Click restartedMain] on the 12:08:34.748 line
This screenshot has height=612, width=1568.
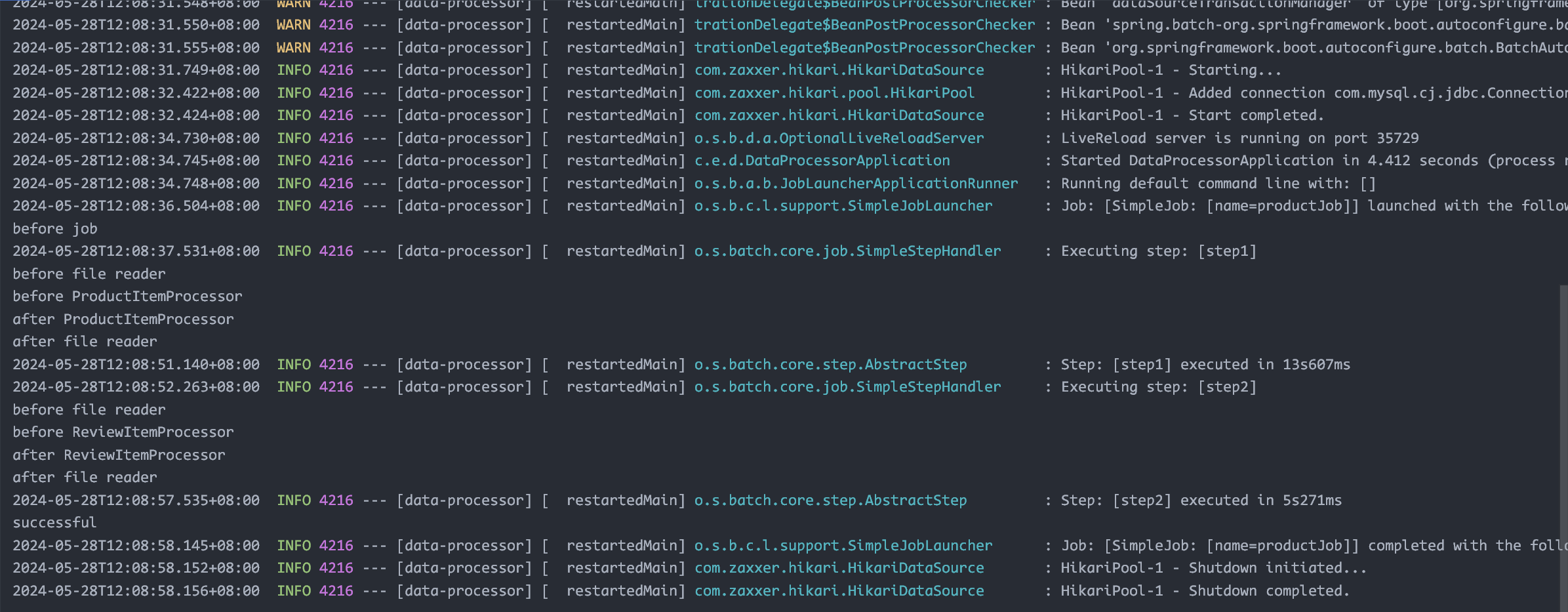coord(626,184)
